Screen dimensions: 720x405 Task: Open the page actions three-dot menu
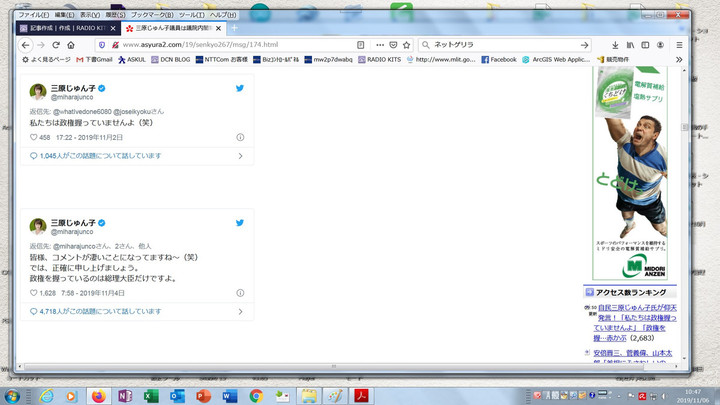pos(380,45)
